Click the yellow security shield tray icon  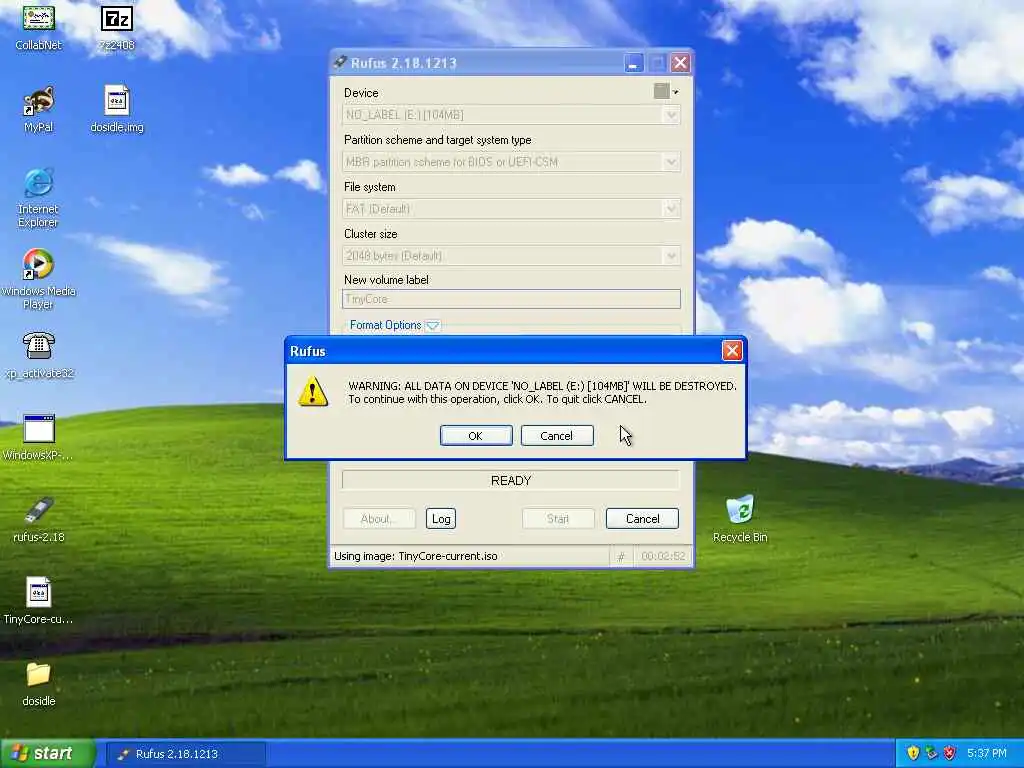click(x=913, y=753)
